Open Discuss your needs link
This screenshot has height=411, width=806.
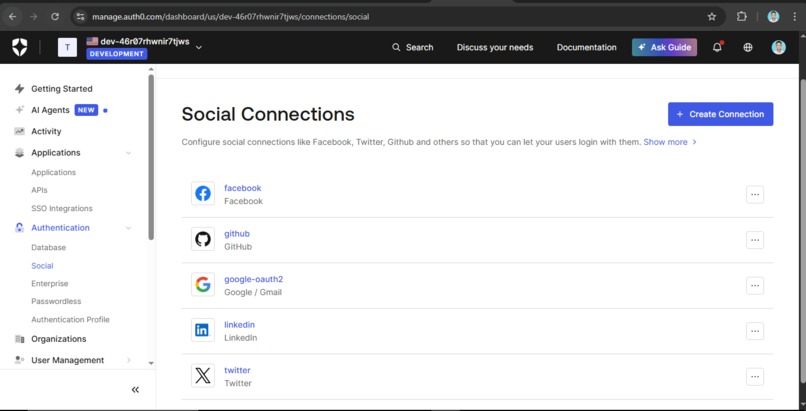coord(494,47)
